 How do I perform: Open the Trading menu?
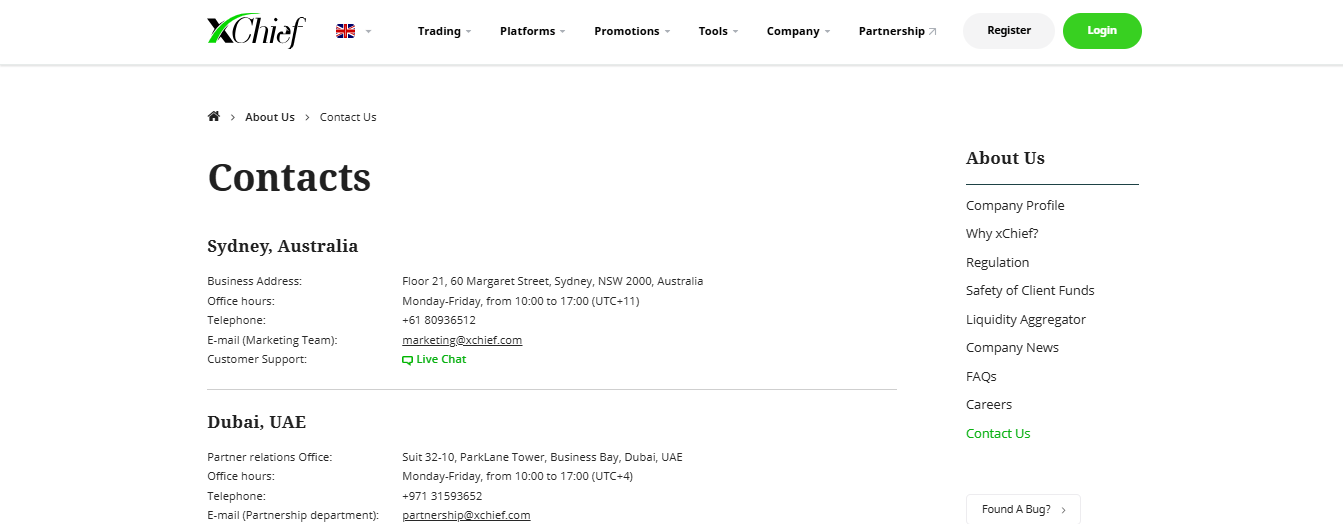[x=444, y=31]
